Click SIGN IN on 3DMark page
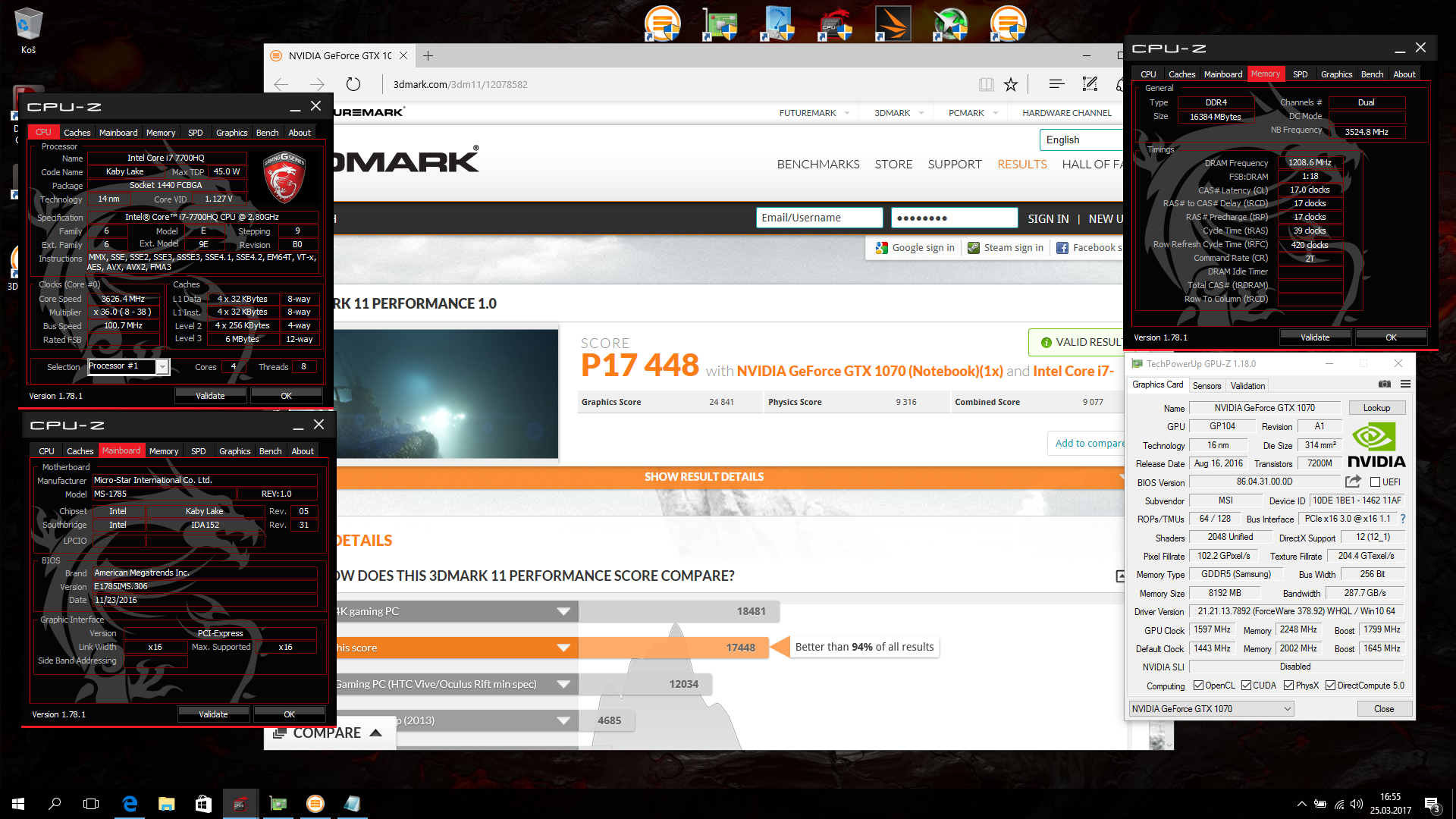The height and width of the screenshot is (819, 1456). [1048, 218]
